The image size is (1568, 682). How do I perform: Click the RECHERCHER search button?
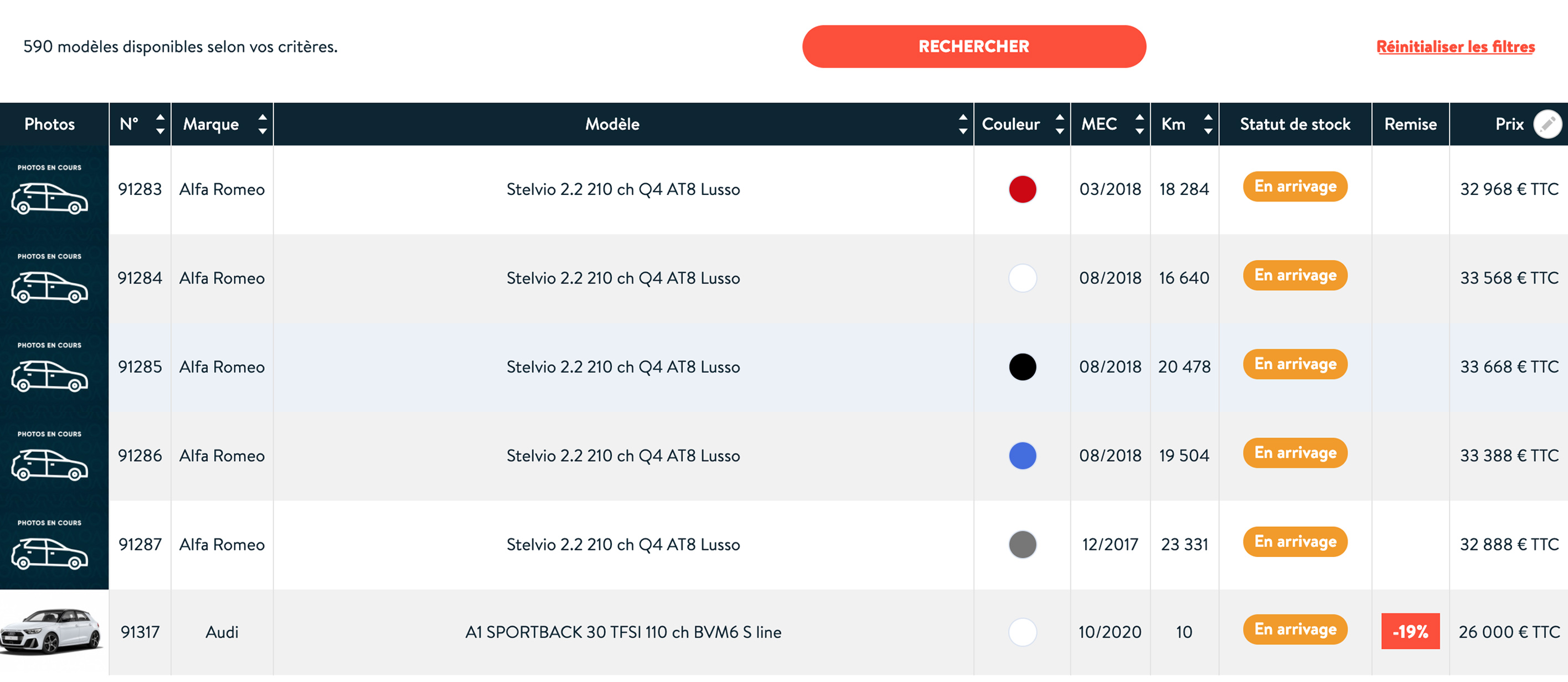point(973,46)
